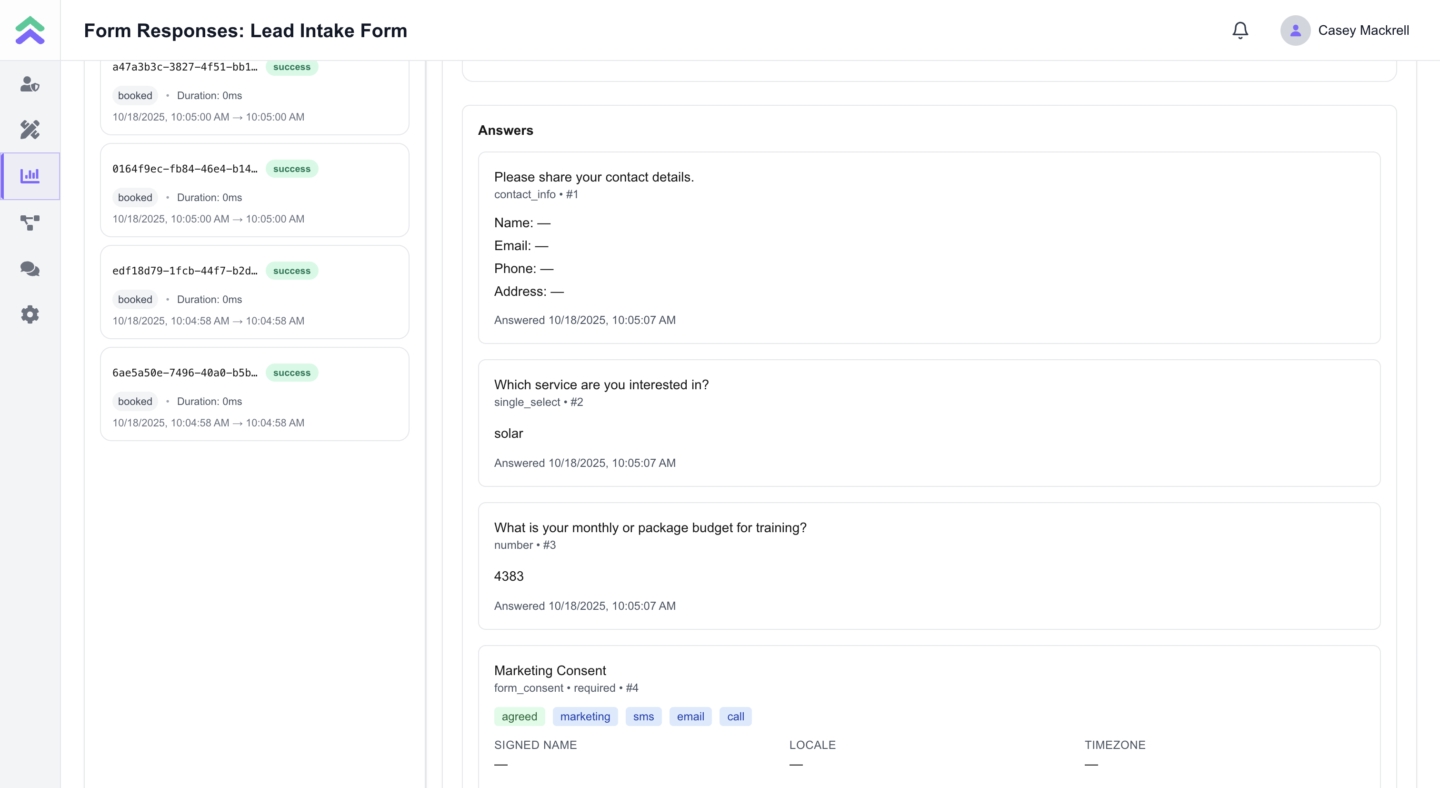Select response 0164f9ec-fb84-46e4 in list
1440x788 pixels.
click(x=254, y=190)
